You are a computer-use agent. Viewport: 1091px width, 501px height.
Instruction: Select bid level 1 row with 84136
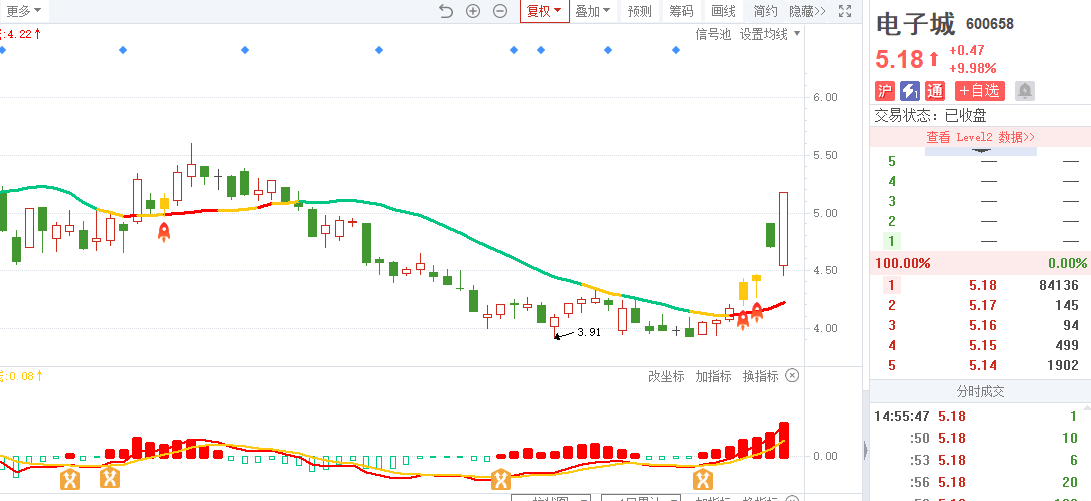coord(980,285)
